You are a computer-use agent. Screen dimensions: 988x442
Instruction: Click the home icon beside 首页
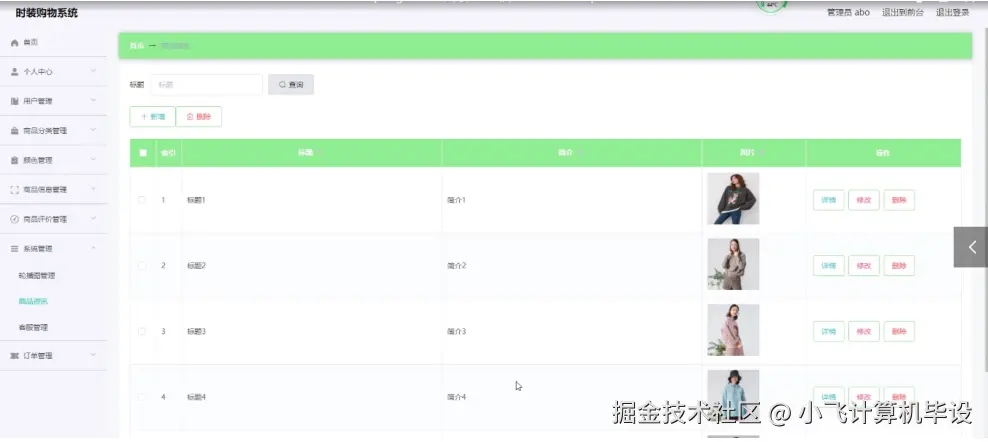[14, 42]
